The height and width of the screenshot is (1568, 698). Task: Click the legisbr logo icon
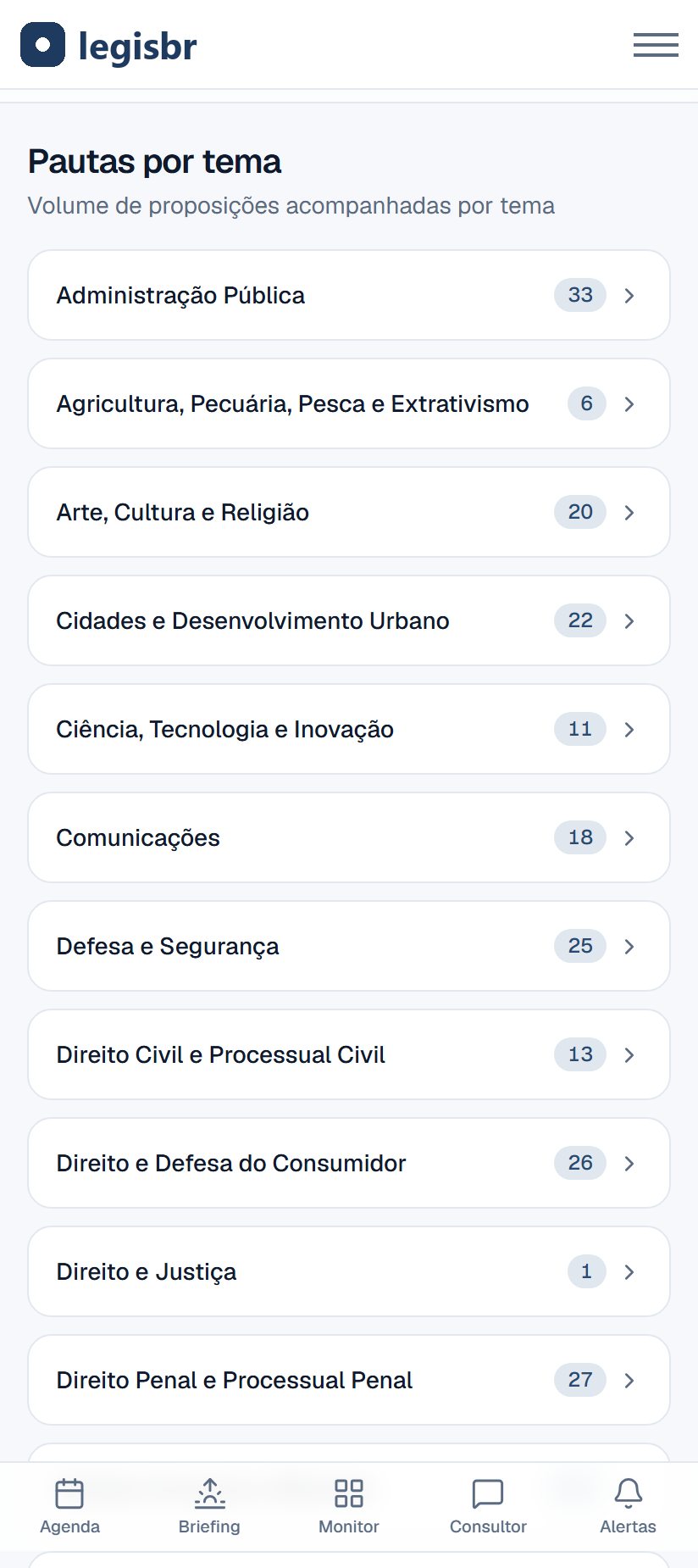[42, 45]
